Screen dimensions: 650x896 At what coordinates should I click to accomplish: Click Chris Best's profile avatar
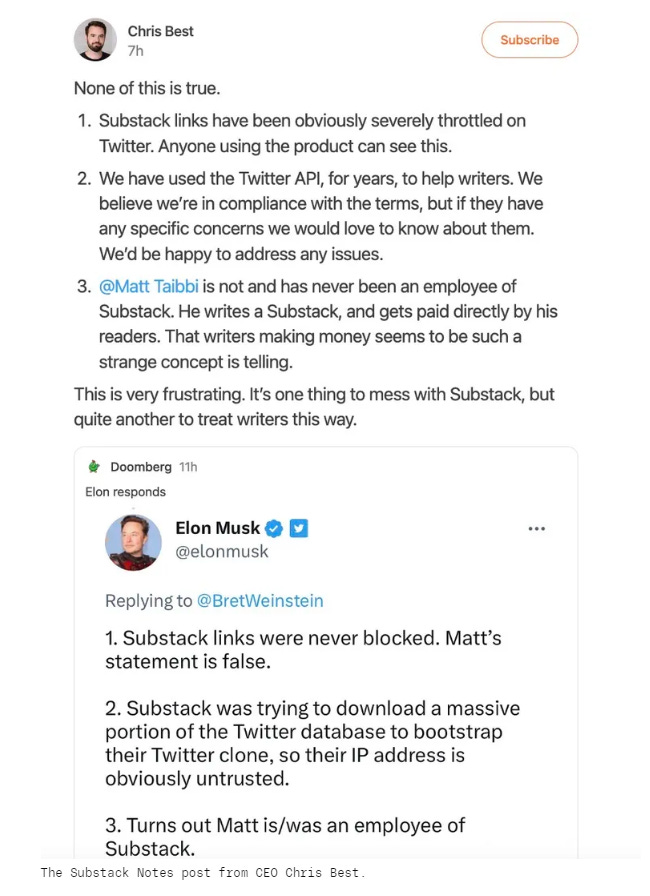[x=95, y=40]
